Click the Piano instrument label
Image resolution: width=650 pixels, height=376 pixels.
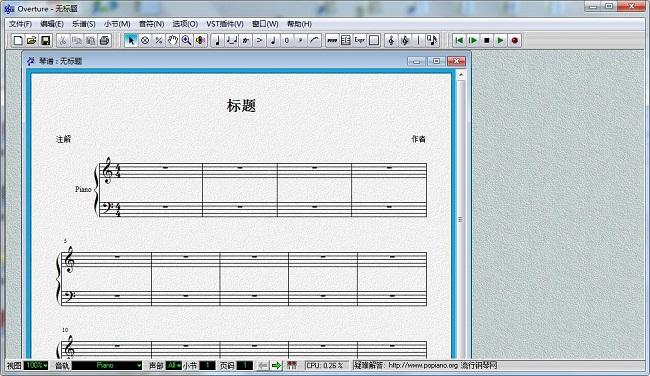pos(83,189)
